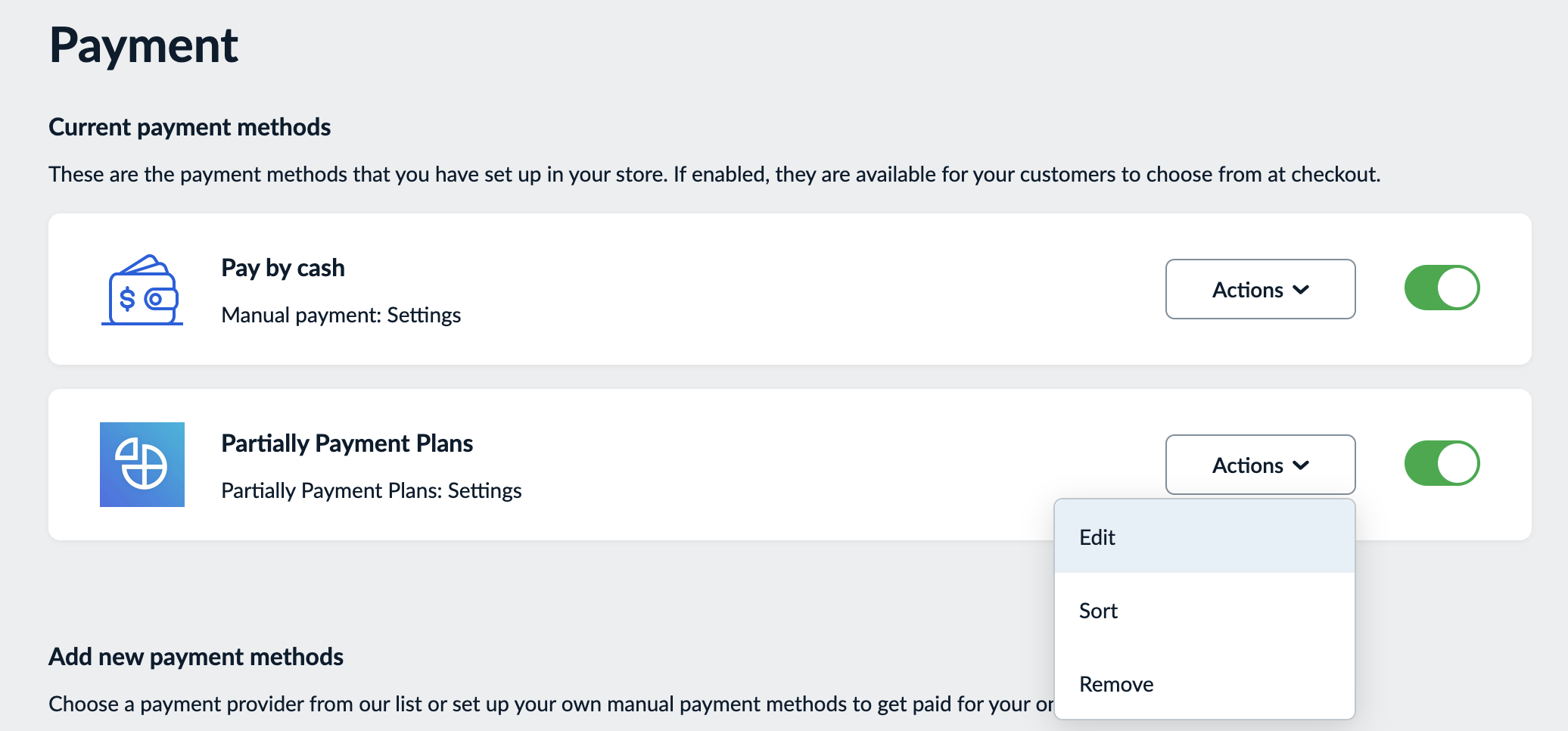Viewport: 1568px width, 731px height.
Task: Click the checkout availability description text
Action: point(714,175)
